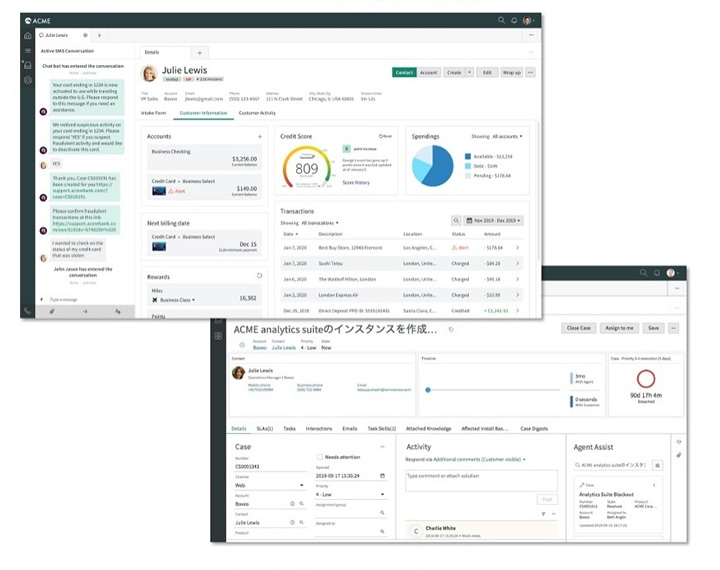
Task: Click the Score history link
Action: click(x=356, y=182)
